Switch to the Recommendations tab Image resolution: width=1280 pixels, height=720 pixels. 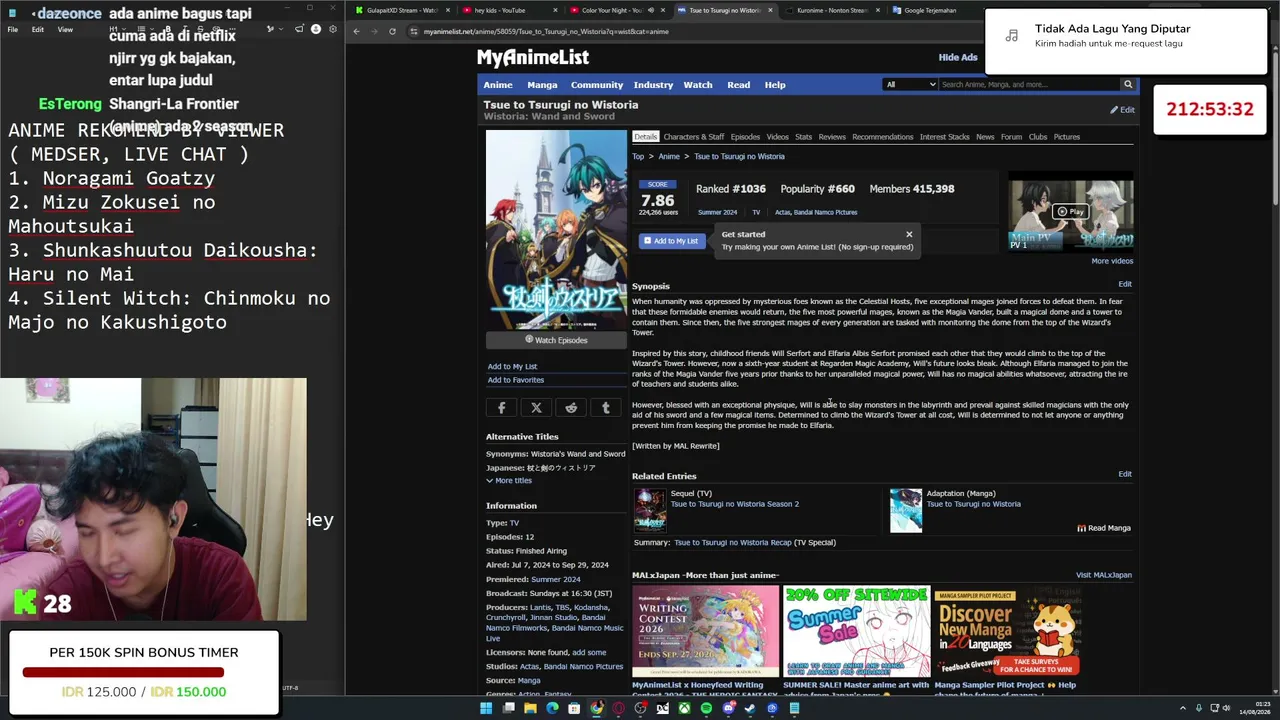point(883,137)
